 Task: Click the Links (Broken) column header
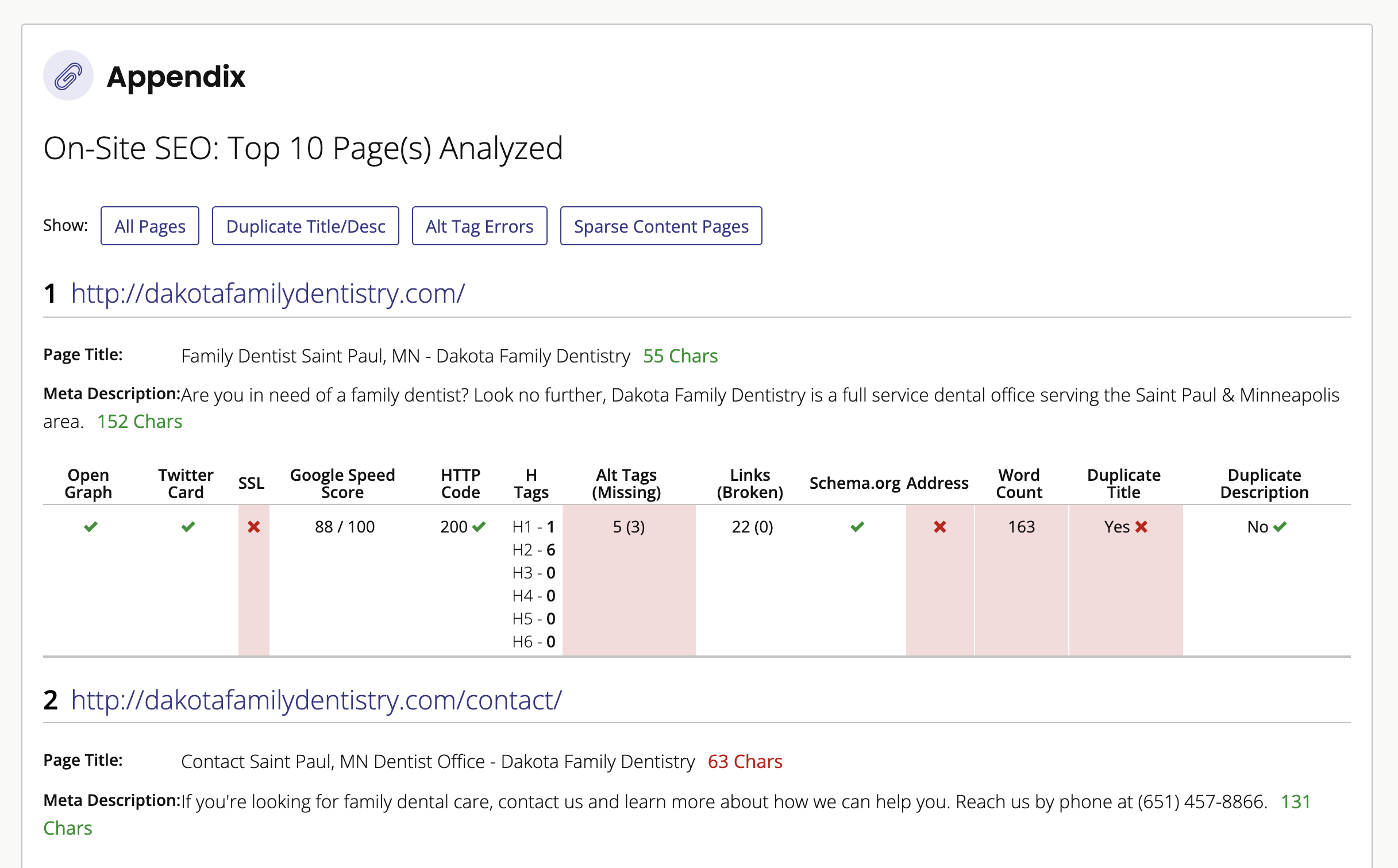(750, 484)
